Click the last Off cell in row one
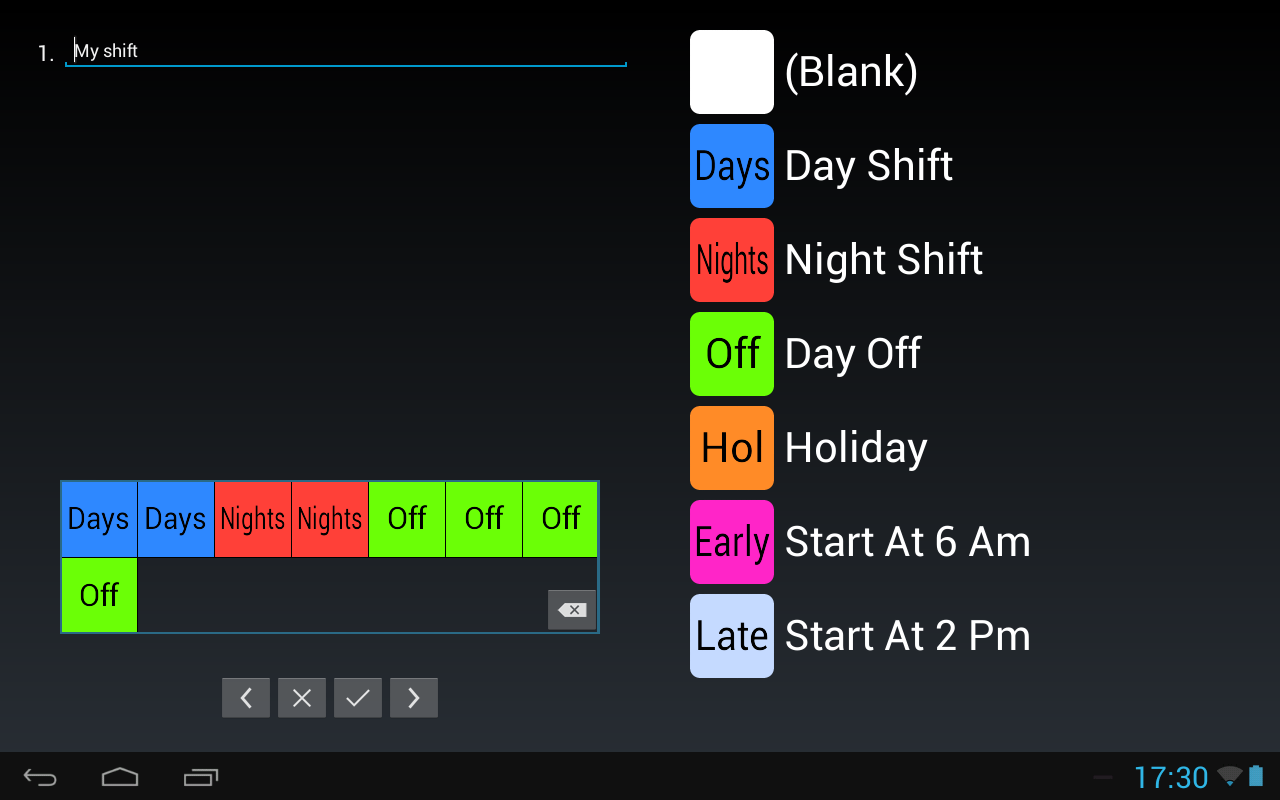1280x800 pixels. [560, 519]
